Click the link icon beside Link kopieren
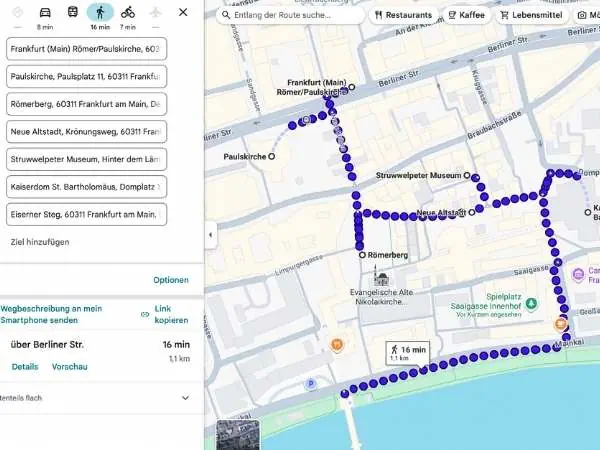 (x=145, y=315)
